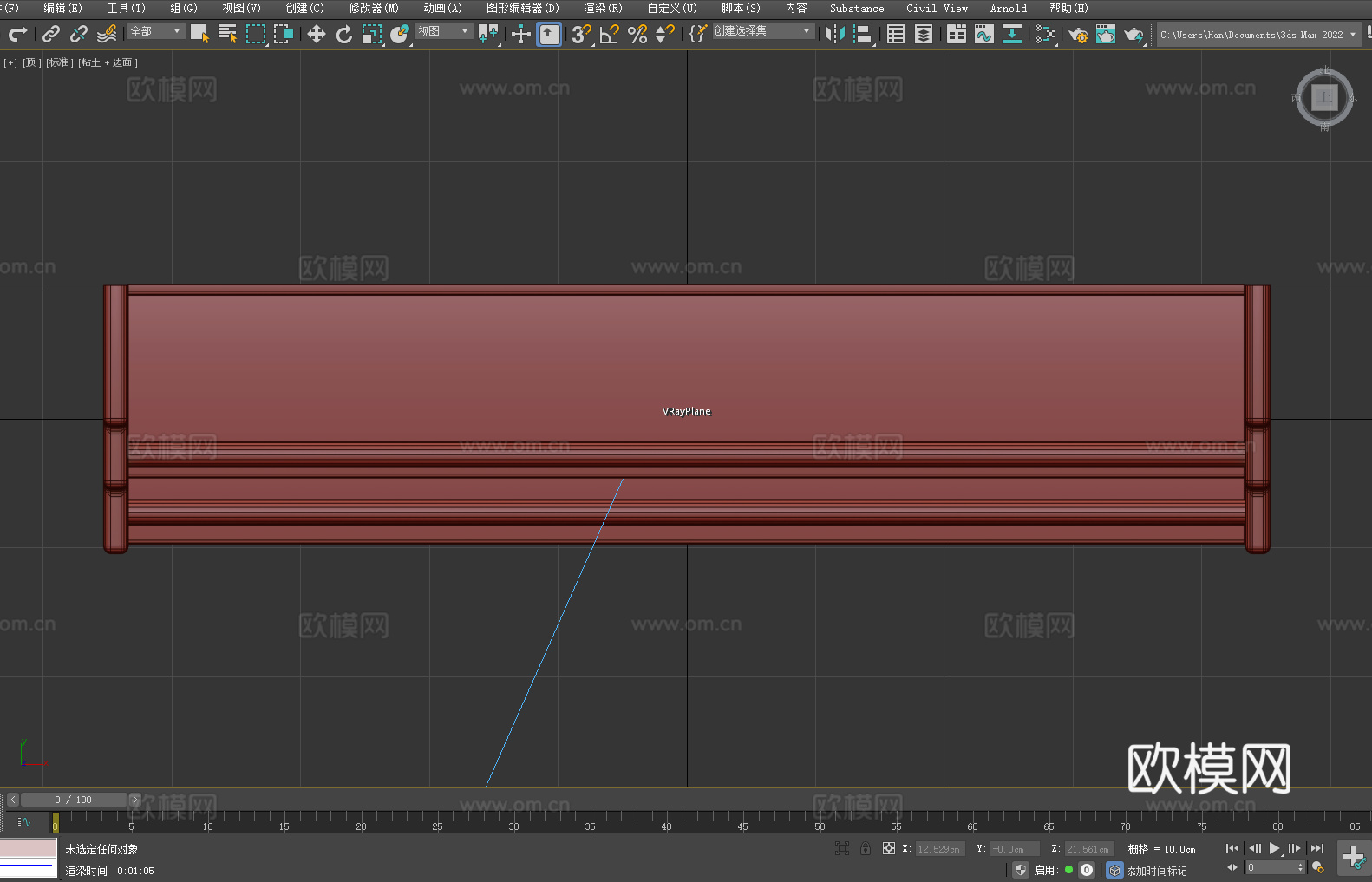The width and height of the screenshot is (1372, 882).
Task: Click the ViewCube top face
Action: click(x=1324, y=97)
